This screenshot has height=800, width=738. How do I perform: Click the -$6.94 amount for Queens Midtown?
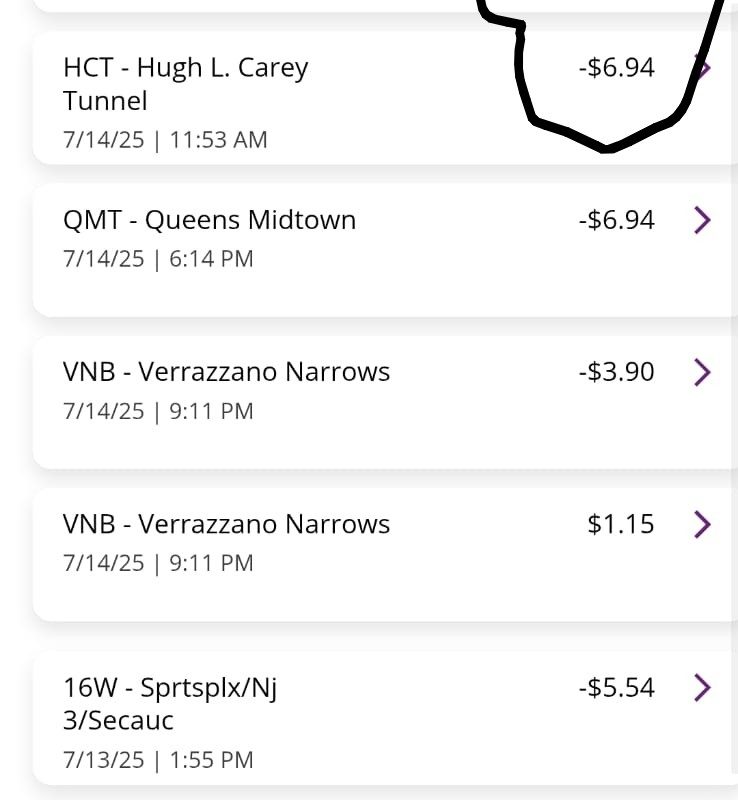pyautogui.click(x=616, y=220)
